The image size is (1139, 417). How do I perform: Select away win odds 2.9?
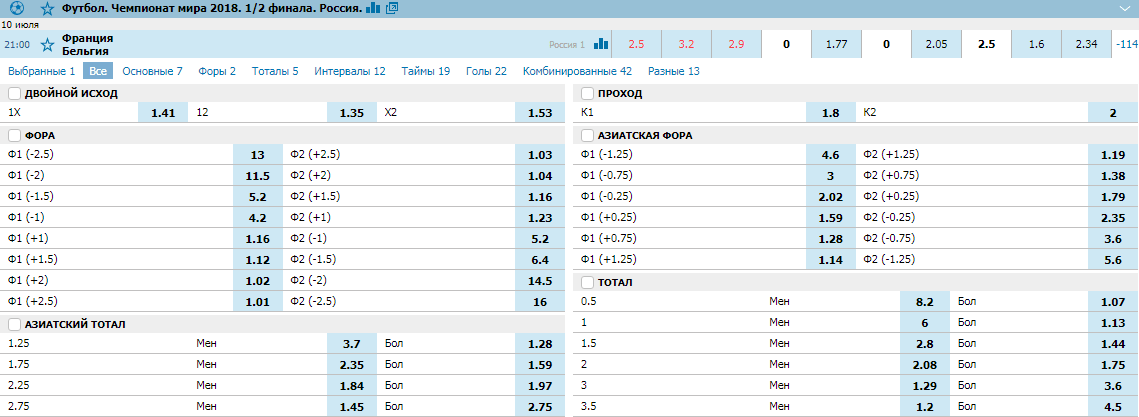pos(736,44)
